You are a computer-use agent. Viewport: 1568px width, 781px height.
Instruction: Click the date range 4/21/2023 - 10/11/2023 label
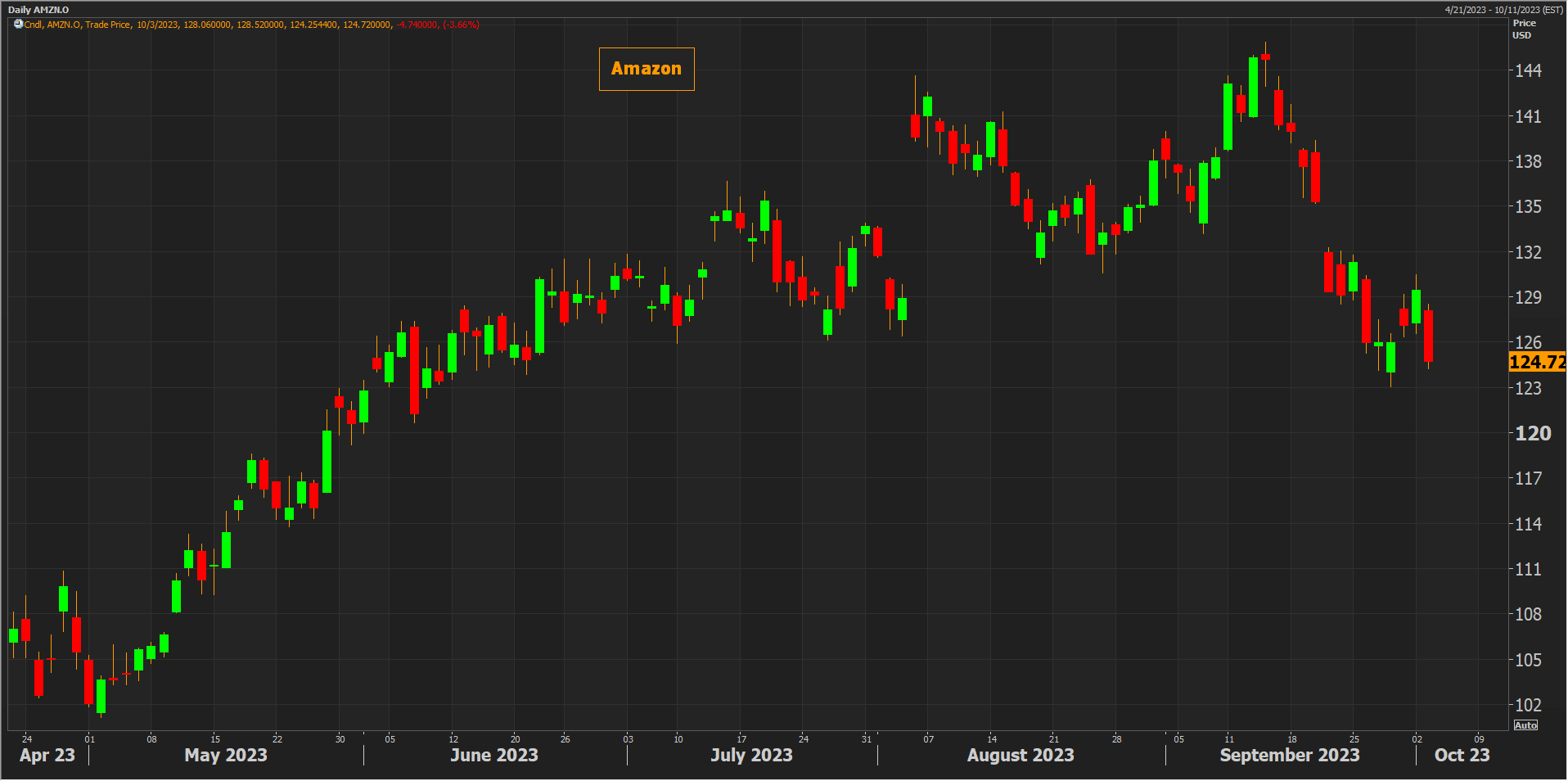point(1503,10)
